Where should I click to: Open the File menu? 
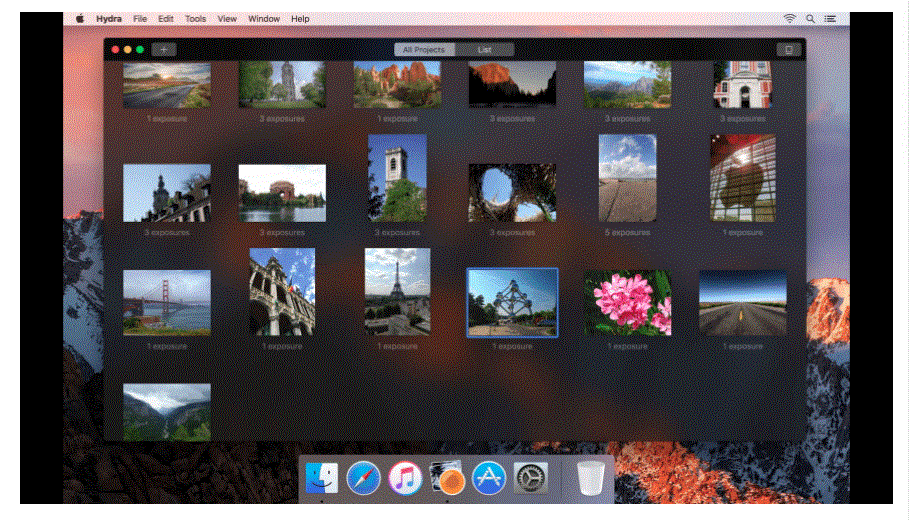click(140, 19)
